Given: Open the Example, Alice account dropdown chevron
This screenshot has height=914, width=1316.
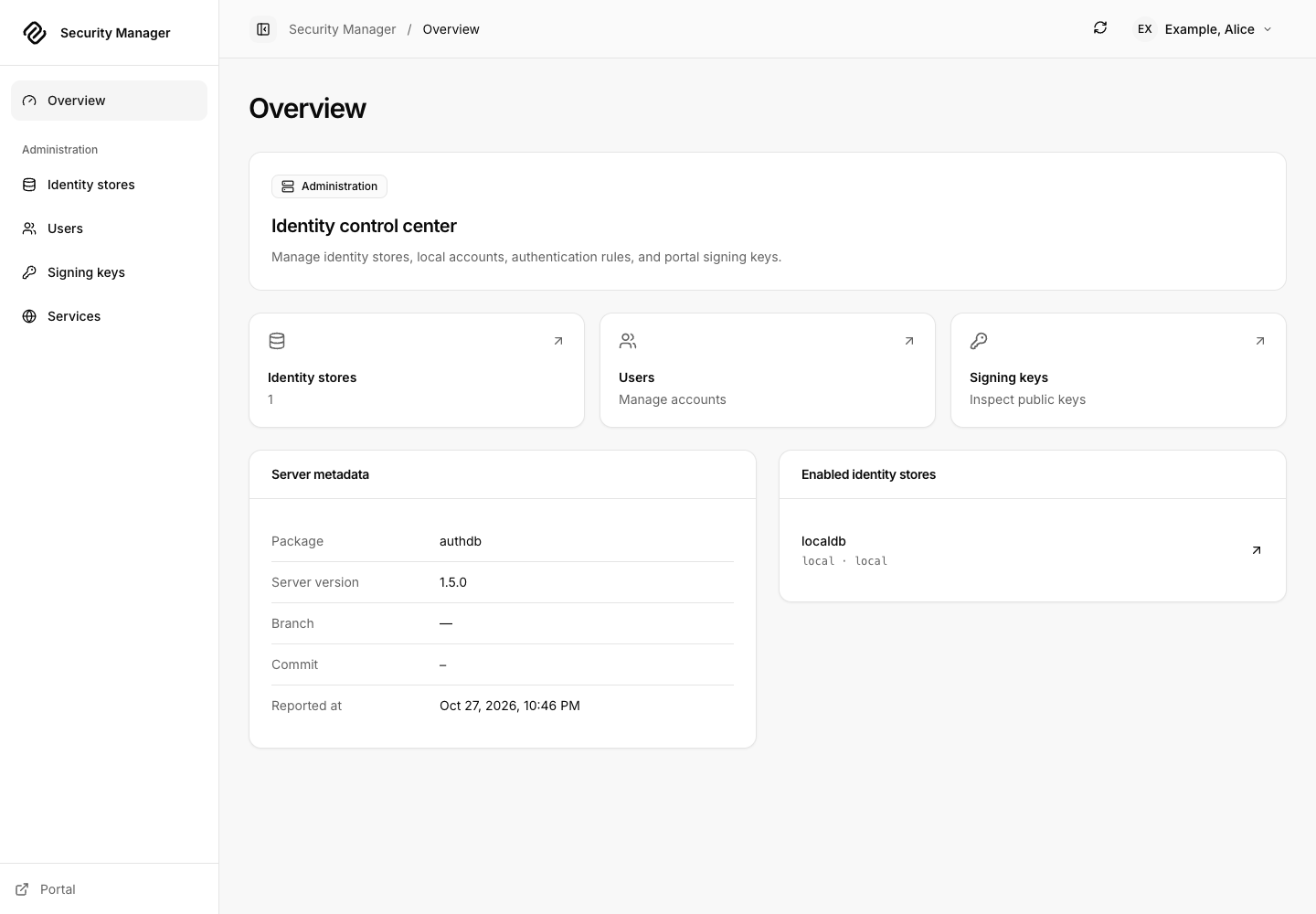Looking at the screenshot, I should click(x=1268, y=29).
